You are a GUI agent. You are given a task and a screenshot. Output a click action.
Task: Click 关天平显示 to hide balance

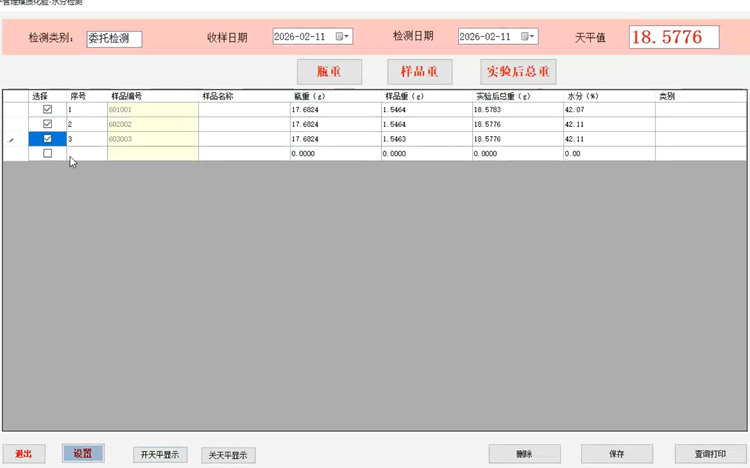228,455
